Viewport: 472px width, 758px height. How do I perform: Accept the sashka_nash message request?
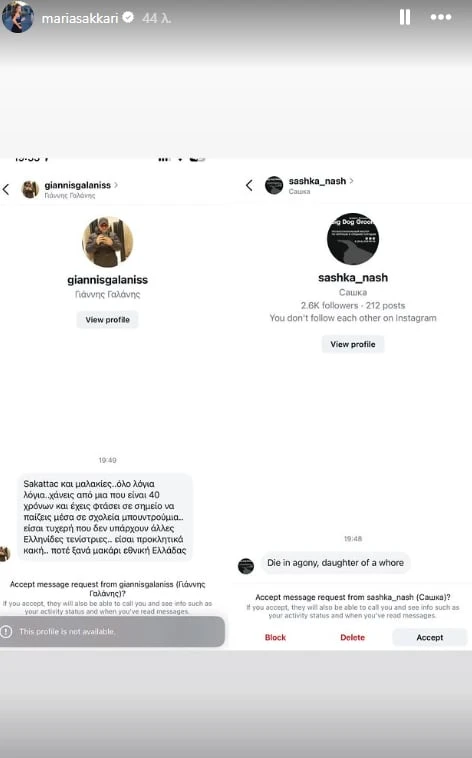point(429,637)
